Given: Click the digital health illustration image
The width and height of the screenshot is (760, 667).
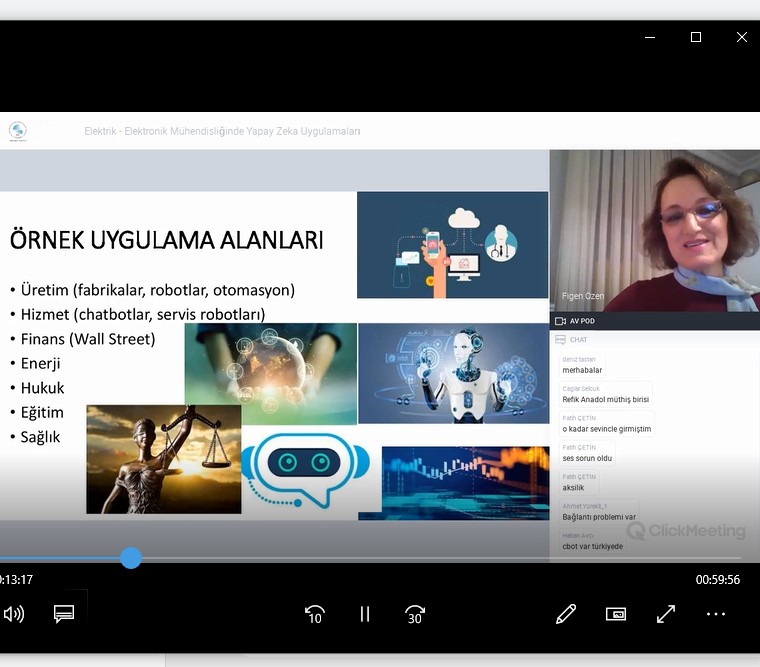Looking at the screenshot, I should [x=453, y=245].
